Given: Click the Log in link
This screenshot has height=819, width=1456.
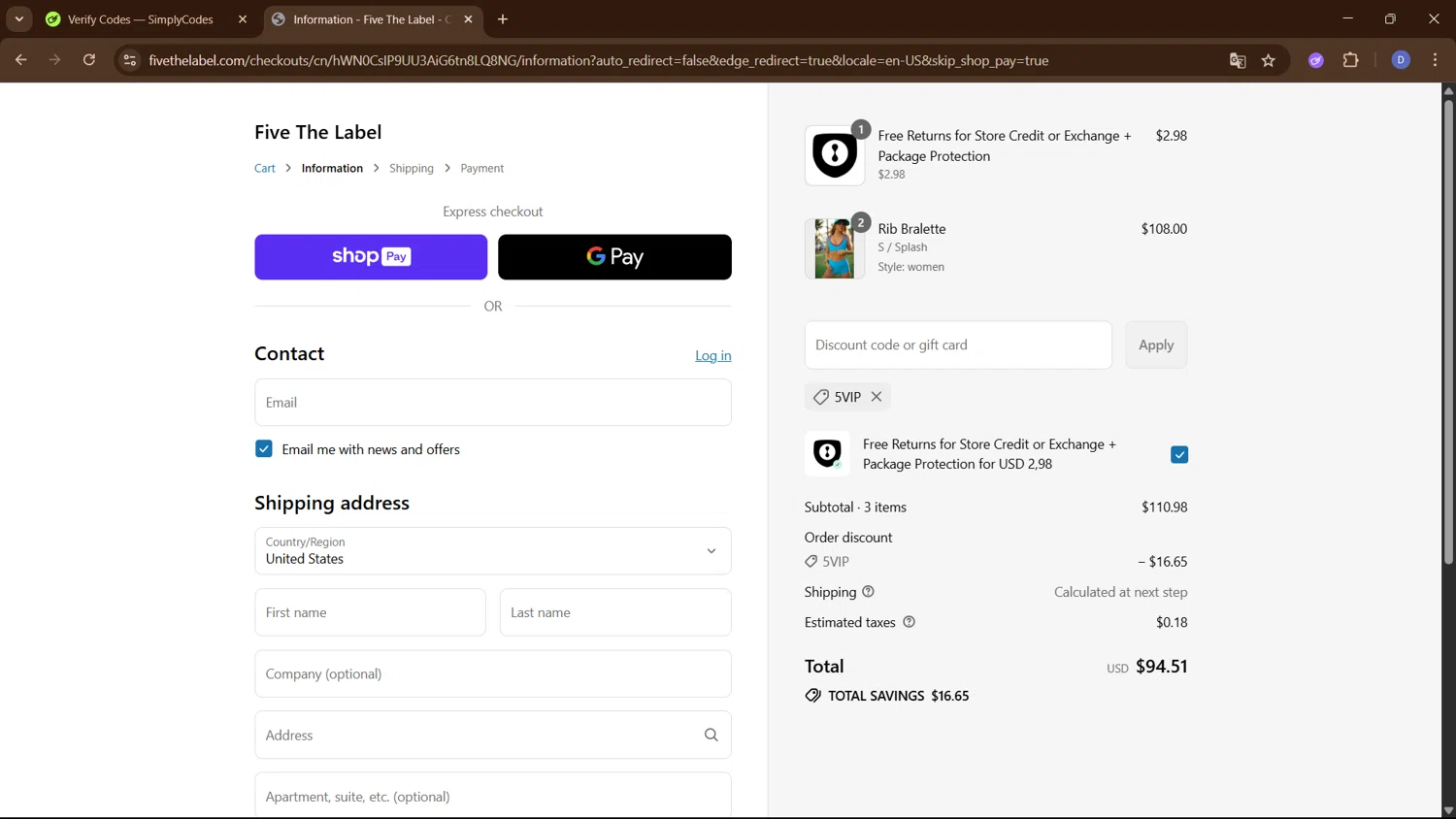Looking at the screenshot, I should [713, 356].
